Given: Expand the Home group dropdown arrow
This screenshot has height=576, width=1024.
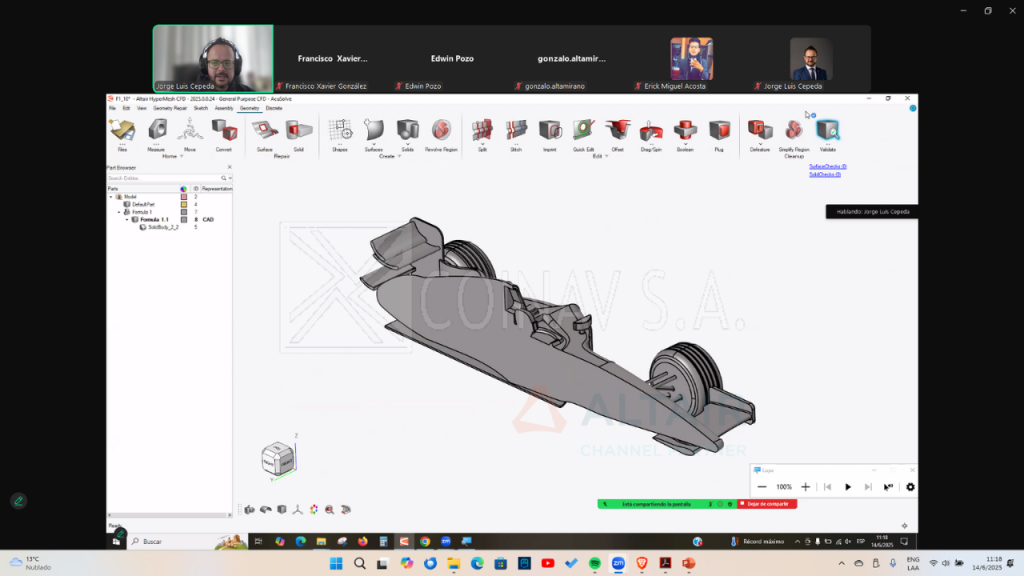Looking at the screenshot, I should [181, 157].
